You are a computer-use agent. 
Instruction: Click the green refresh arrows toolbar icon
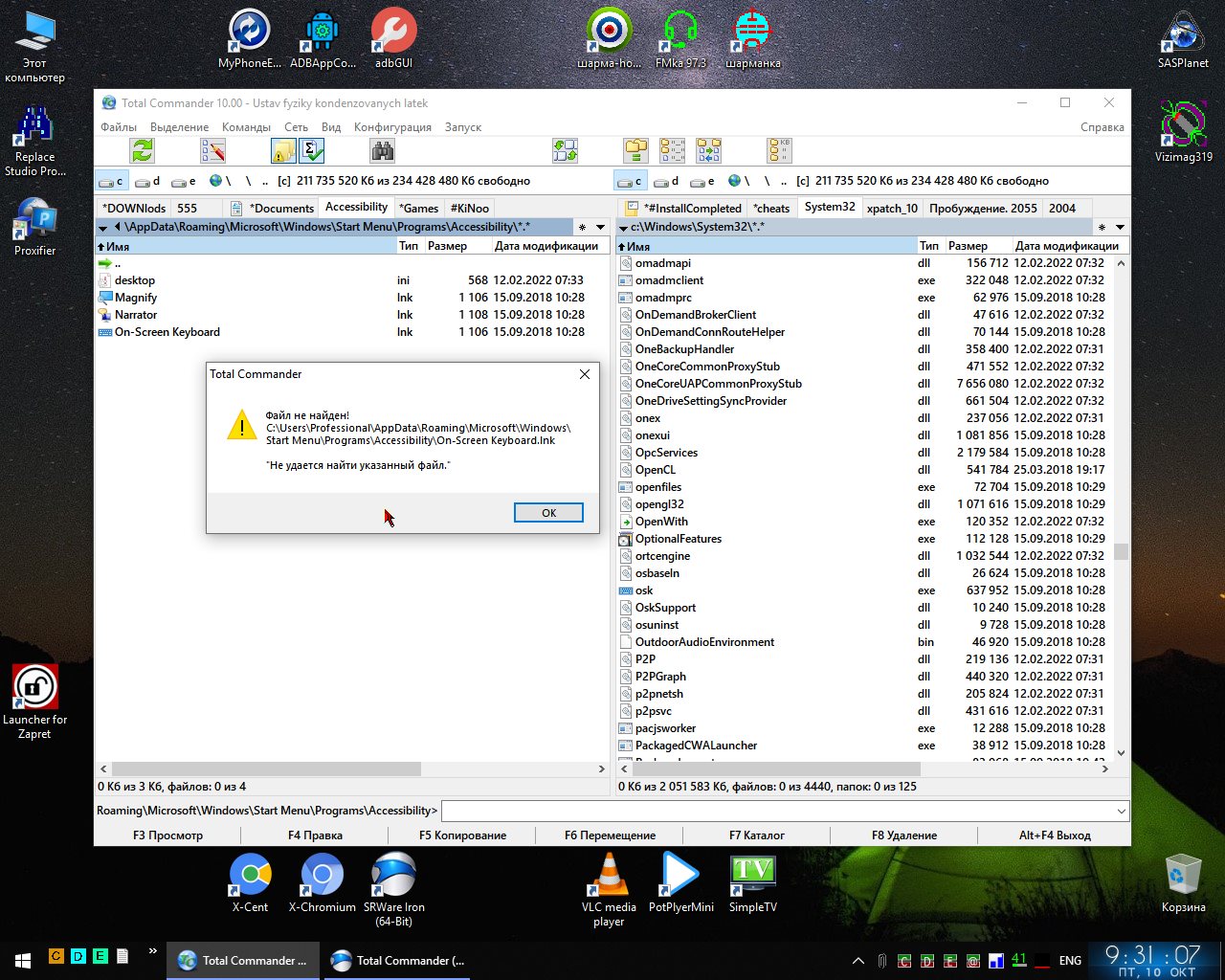pyautogui.click(x=143, y=151)
